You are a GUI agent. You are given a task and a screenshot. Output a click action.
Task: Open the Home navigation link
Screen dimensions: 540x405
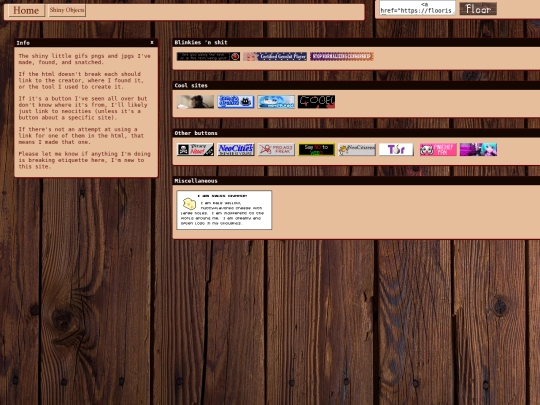(27, 10)
